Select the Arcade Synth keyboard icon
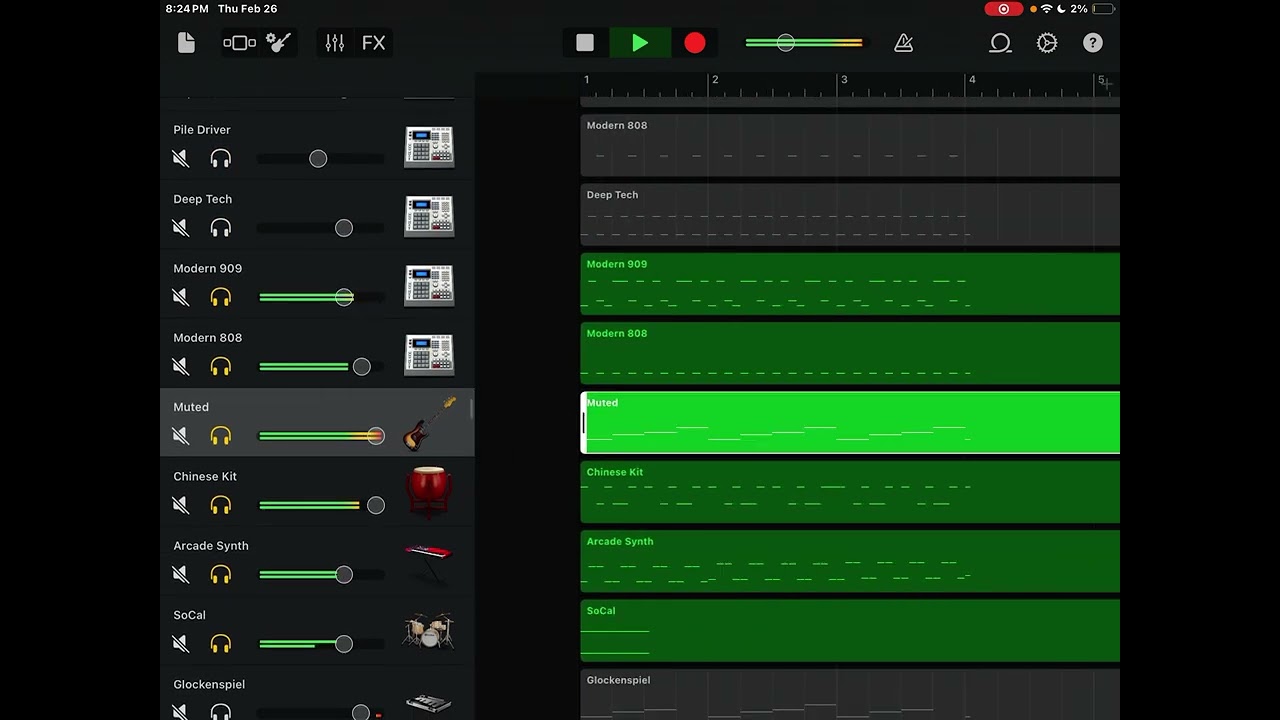Viewport: 1280px width, 720px height. coord(429,563)
